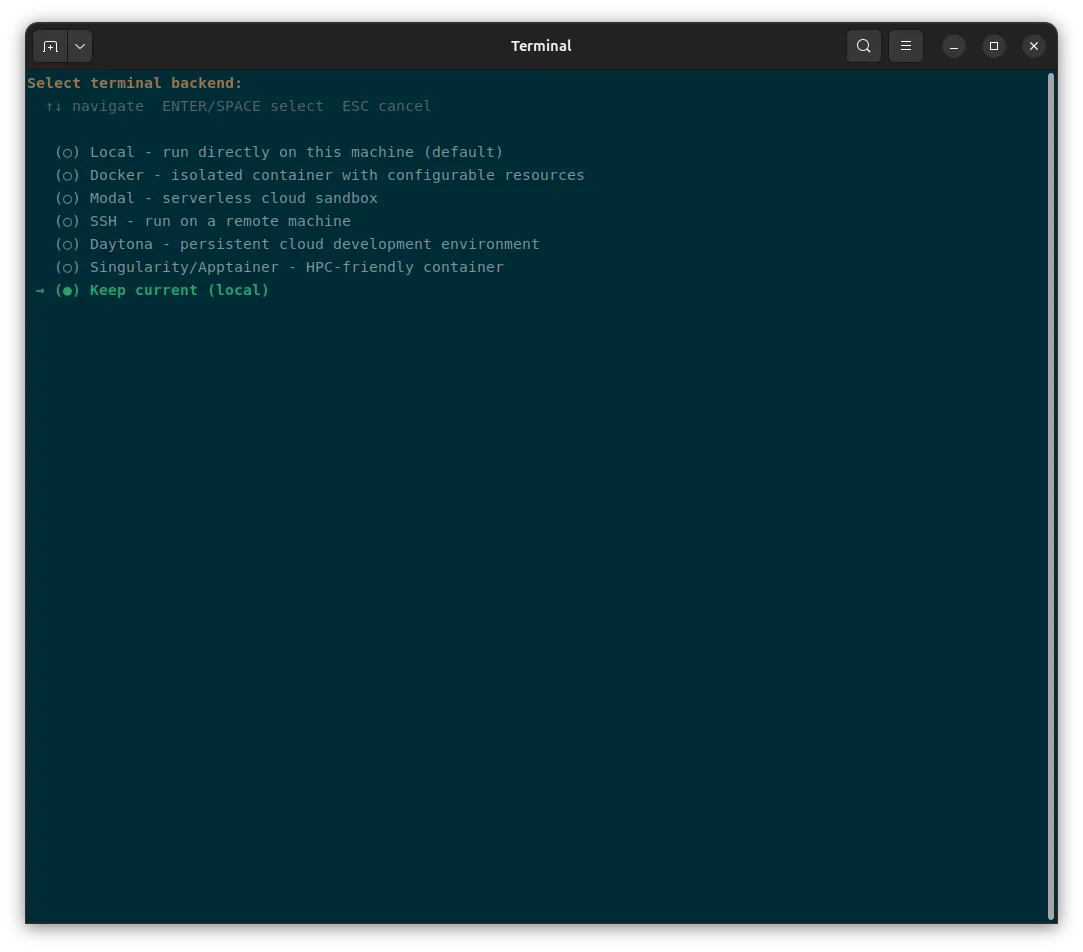This screenshot has width=1083, height=952.
Task: Open the hamburger main menu
Action: point(905,46)
